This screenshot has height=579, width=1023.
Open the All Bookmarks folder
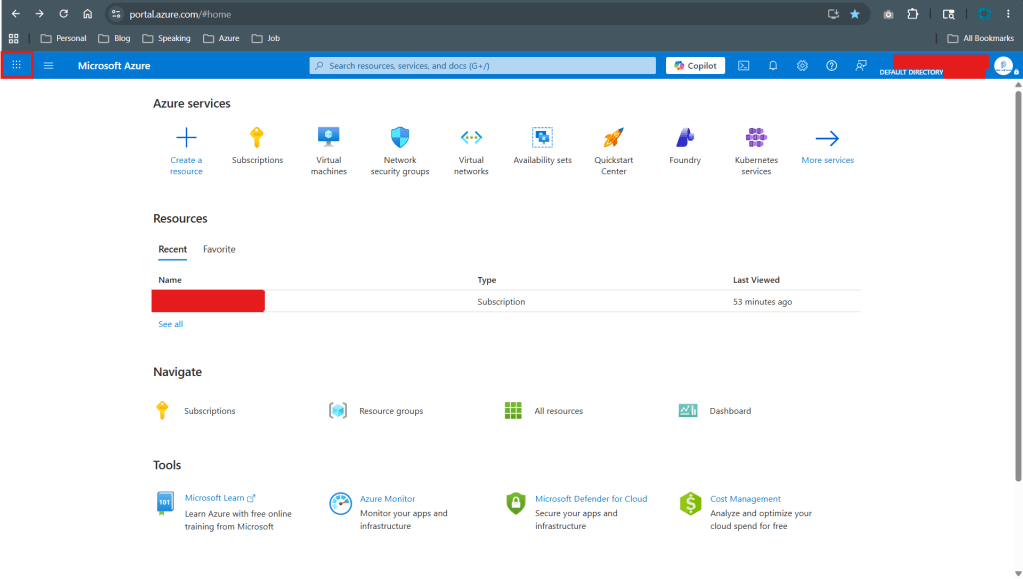click(x=981, y=39)
